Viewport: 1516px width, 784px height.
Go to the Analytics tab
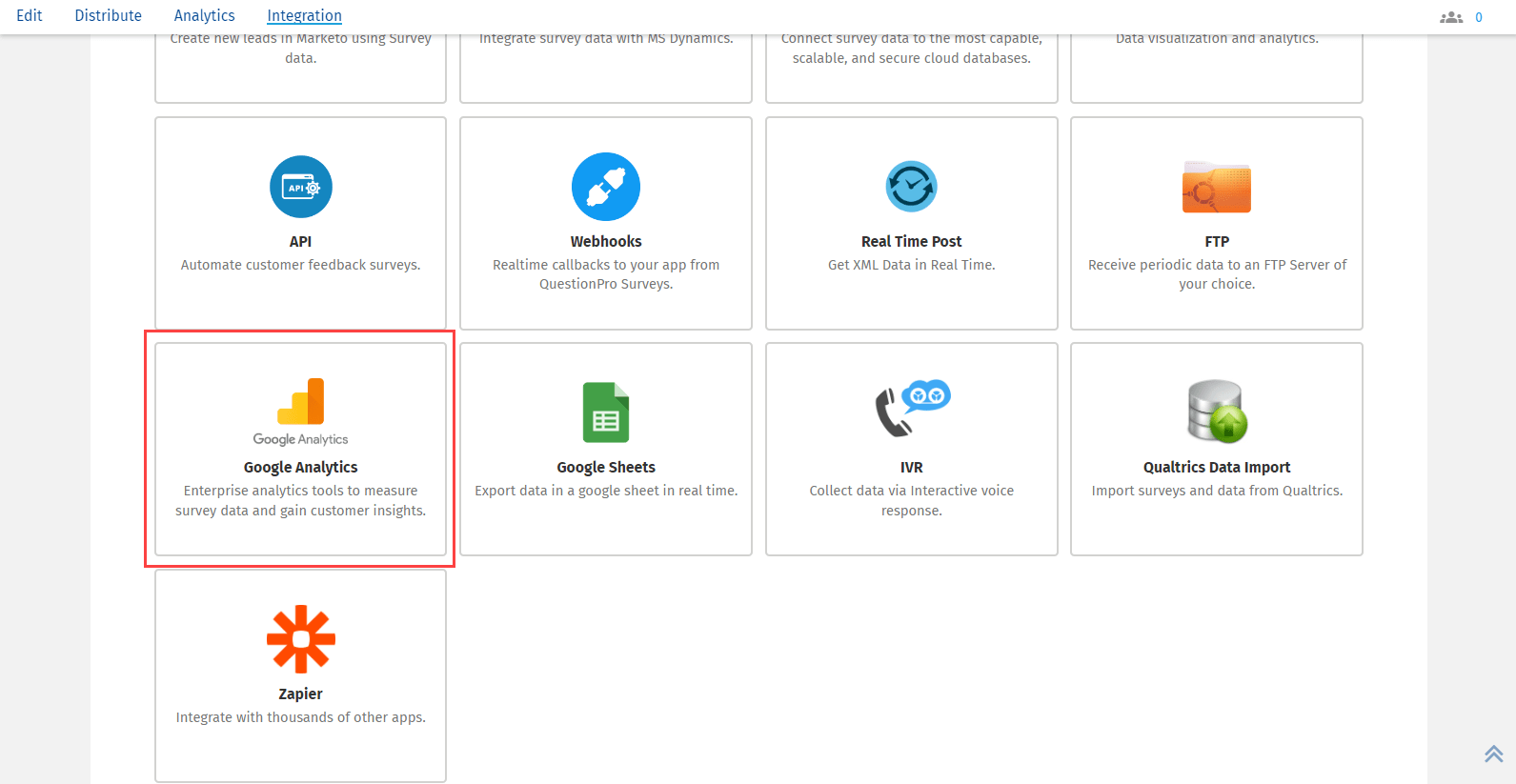[204, 15]
